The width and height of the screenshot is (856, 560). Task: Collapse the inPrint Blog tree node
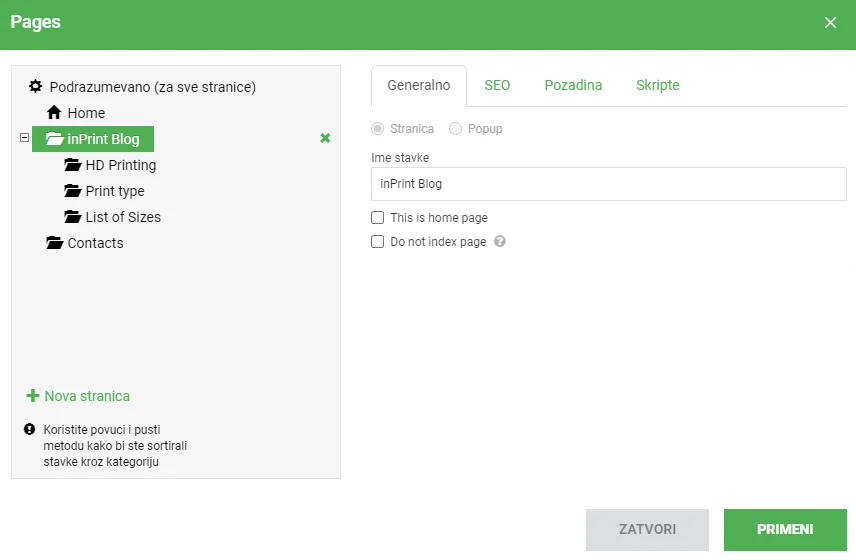click(24, 138)
